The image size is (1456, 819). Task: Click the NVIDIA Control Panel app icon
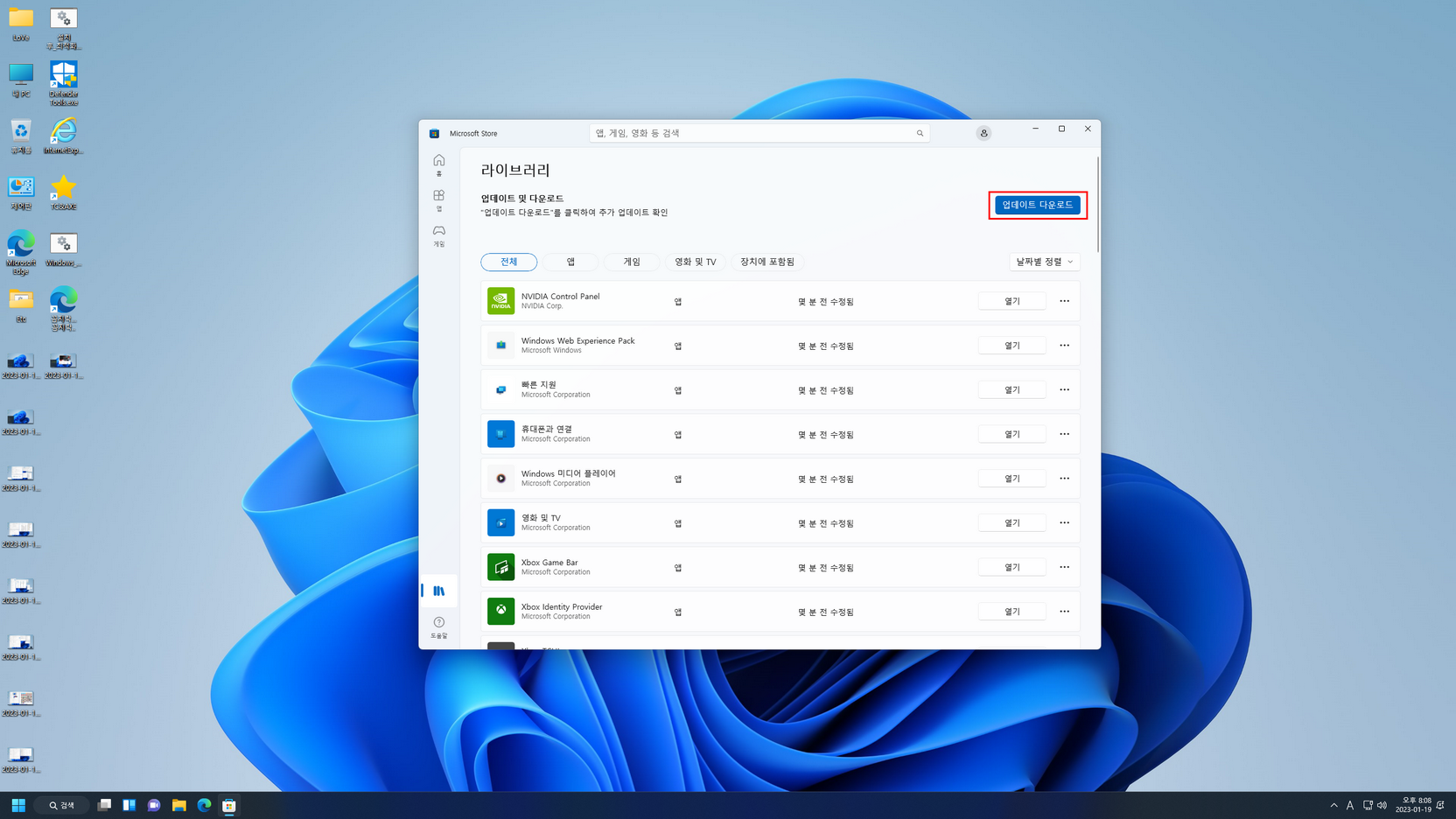tap(500, 301)
